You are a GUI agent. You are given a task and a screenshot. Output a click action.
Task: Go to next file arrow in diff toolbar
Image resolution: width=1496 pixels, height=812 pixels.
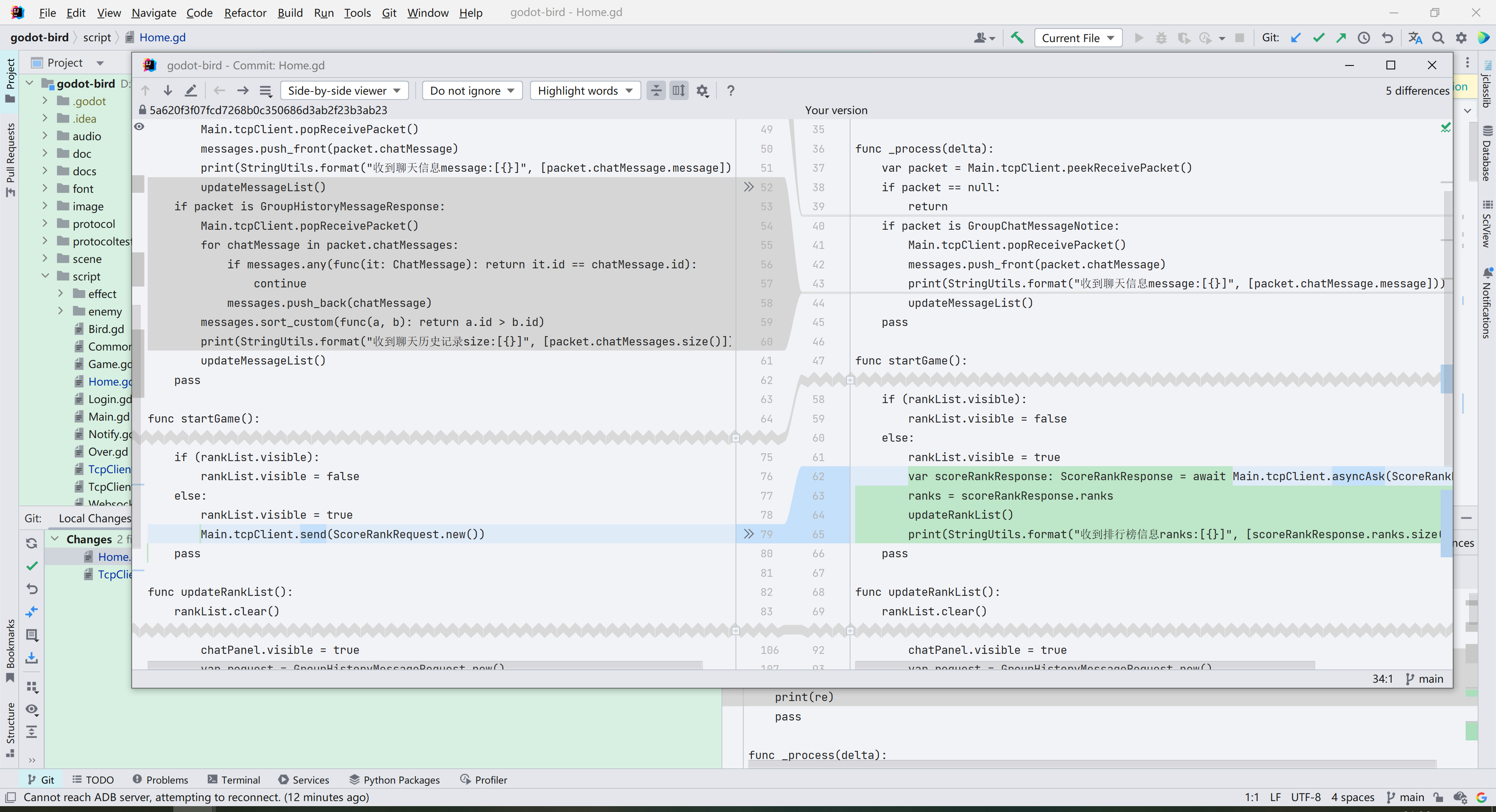click(x=243, y=90)
